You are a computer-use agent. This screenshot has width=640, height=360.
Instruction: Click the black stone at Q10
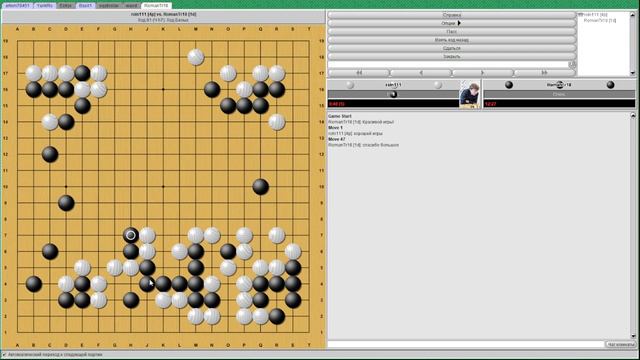(x=260, y=187)
